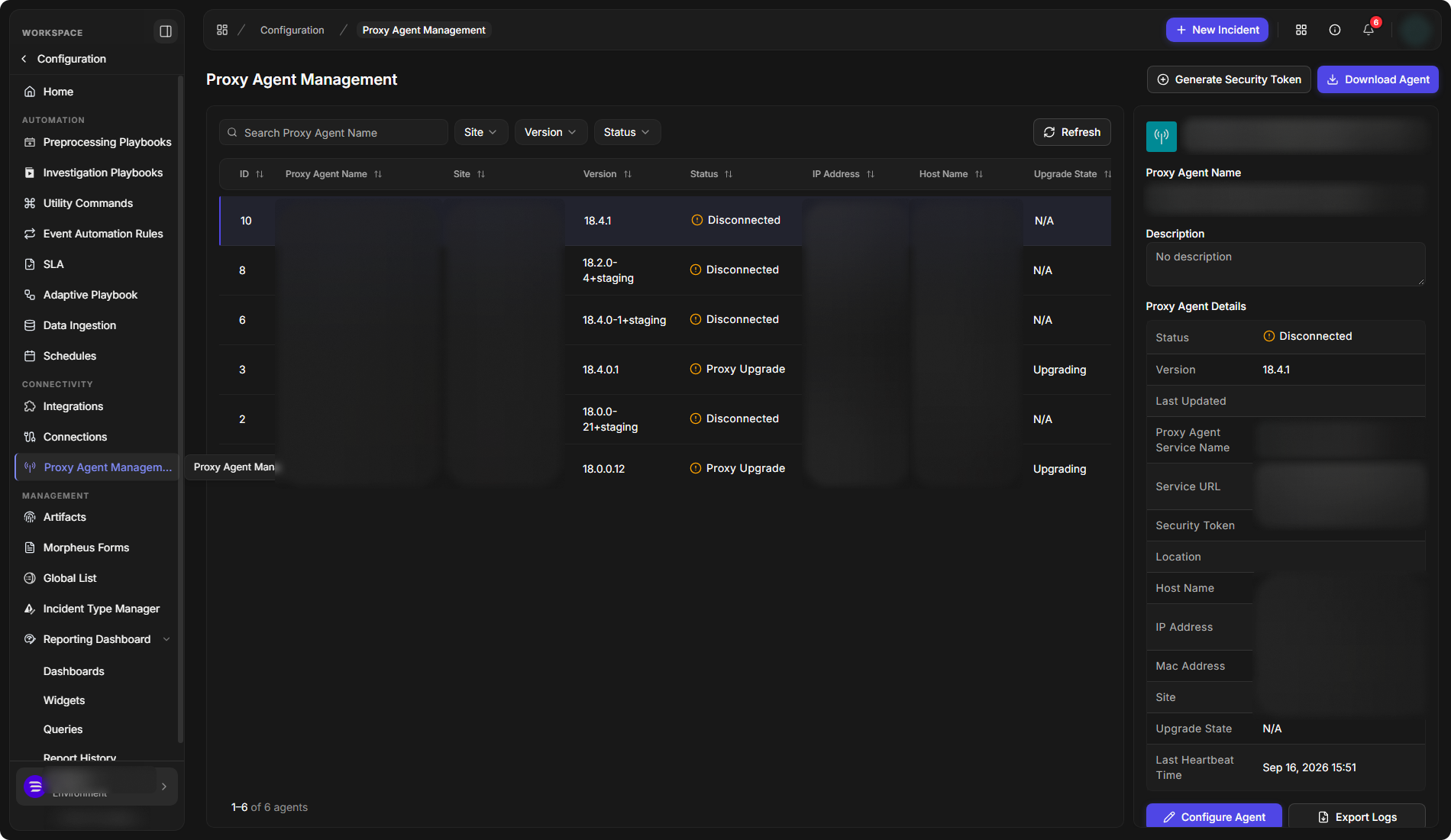Open Global List
This screenshot has height=840, width=1451.
96,578
